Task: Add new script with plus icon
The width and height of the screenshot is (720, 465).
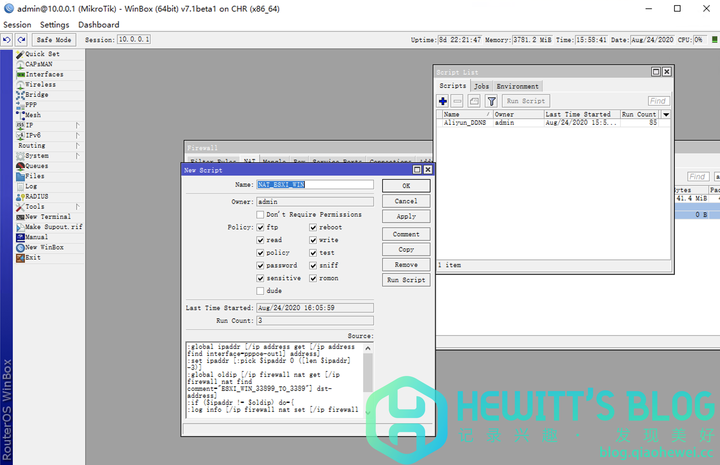Action: click(443, 101)
